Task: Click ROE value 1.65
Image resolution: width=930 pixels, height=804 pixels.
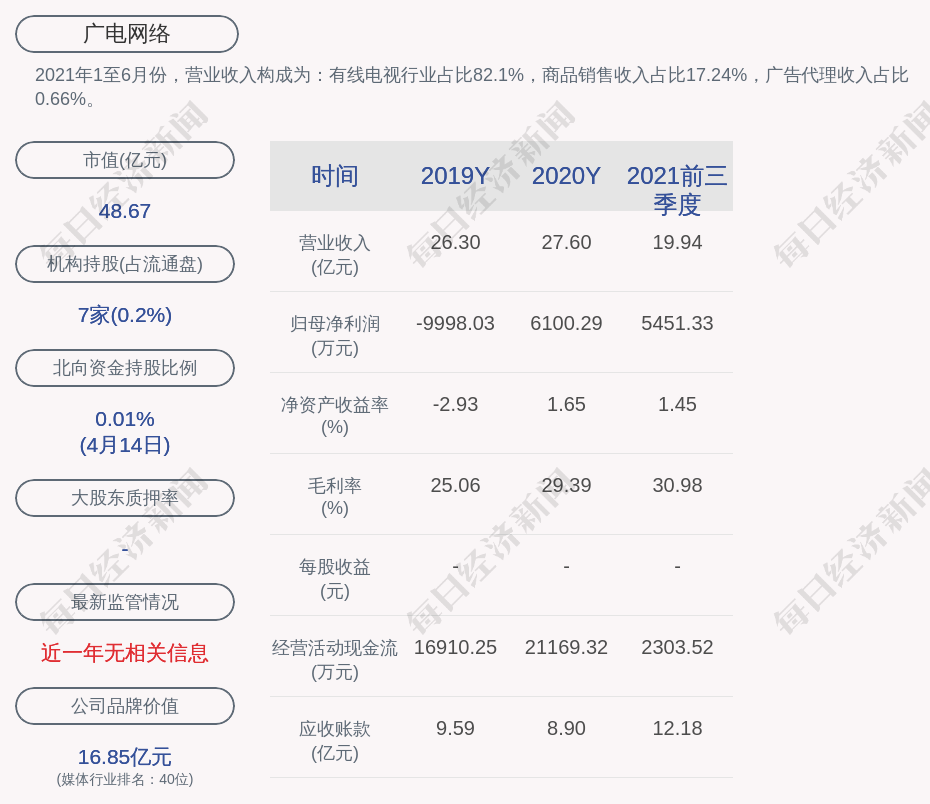Action: tap(566, 404)
